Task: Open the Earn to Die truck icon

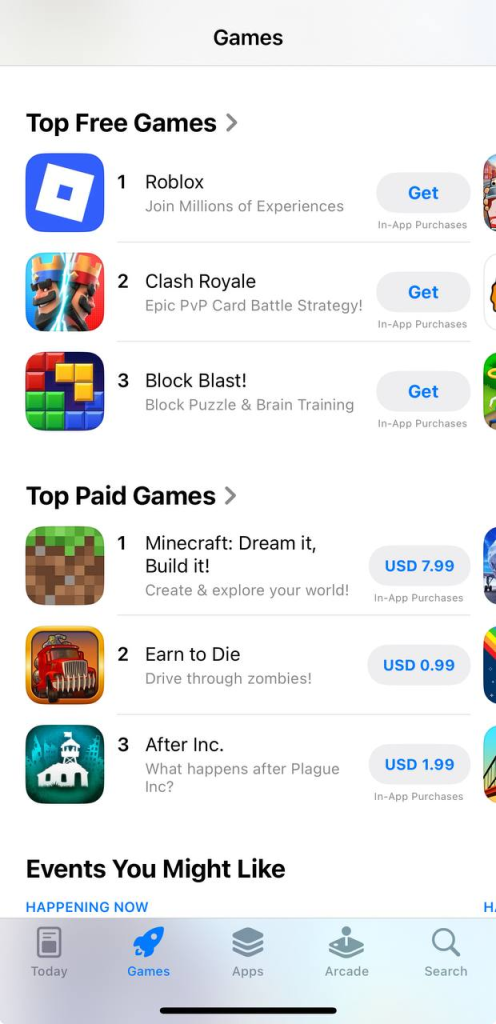Action: coord(65,665)
